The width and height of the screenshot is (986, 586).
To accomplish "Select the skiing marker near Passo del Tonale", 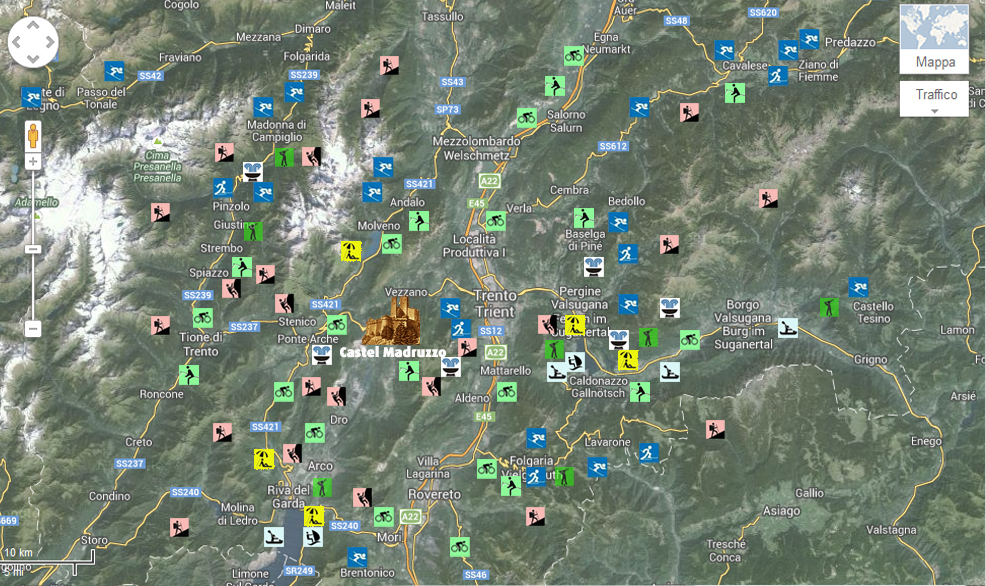I will coord(116,71).
